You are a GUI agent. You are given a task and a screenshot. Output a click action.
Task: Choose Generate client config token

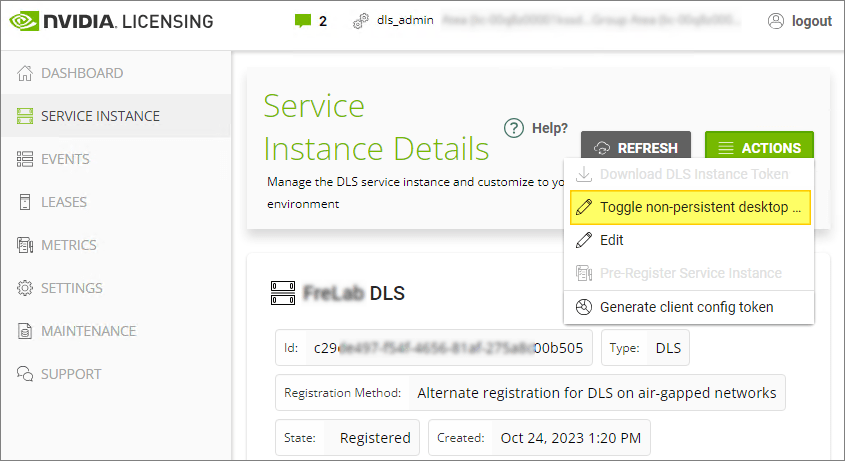[x=686, y=307]
